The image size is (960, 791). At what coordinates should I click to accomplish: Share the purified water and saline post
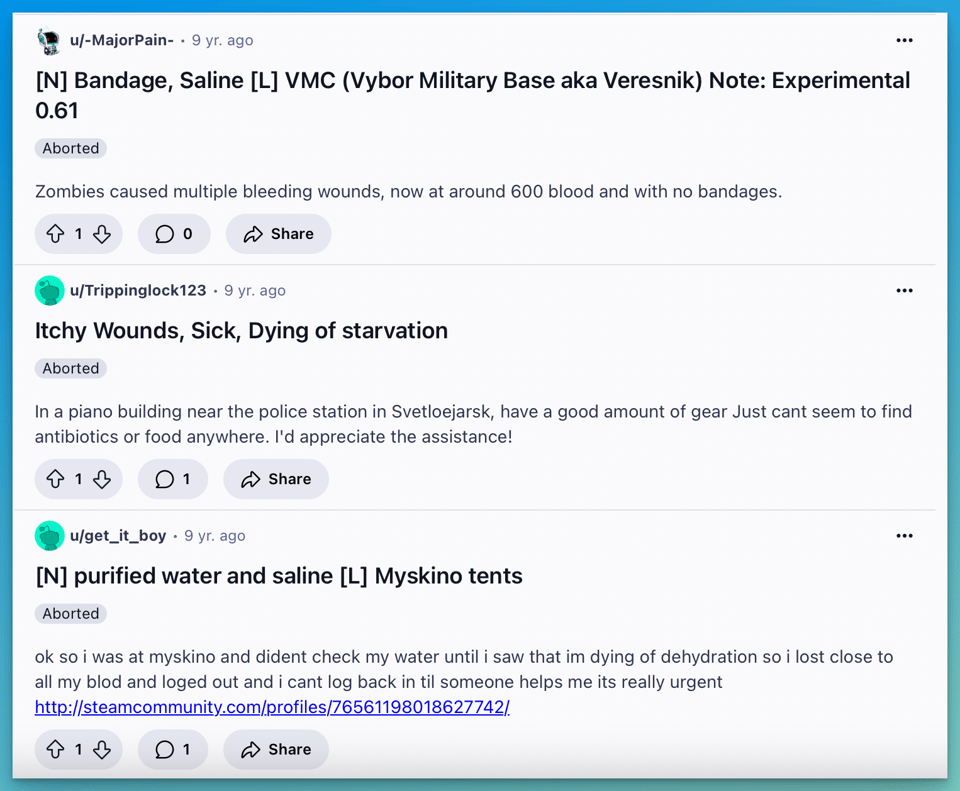tap(276, 749)
